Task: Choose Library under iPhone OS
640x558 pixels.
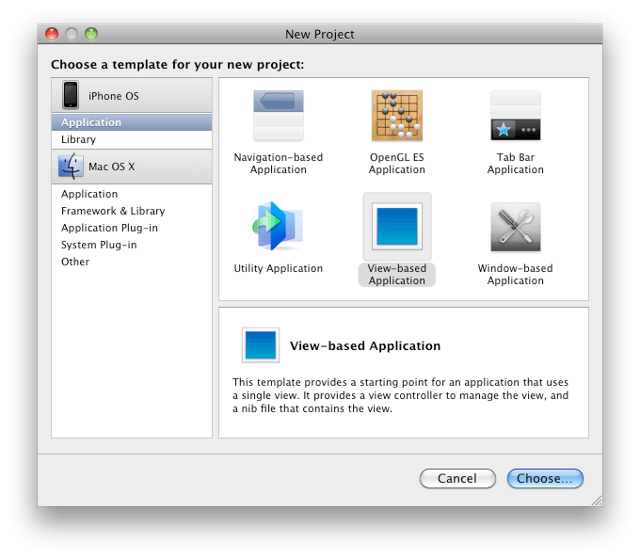Action: (x=132, y=140)
